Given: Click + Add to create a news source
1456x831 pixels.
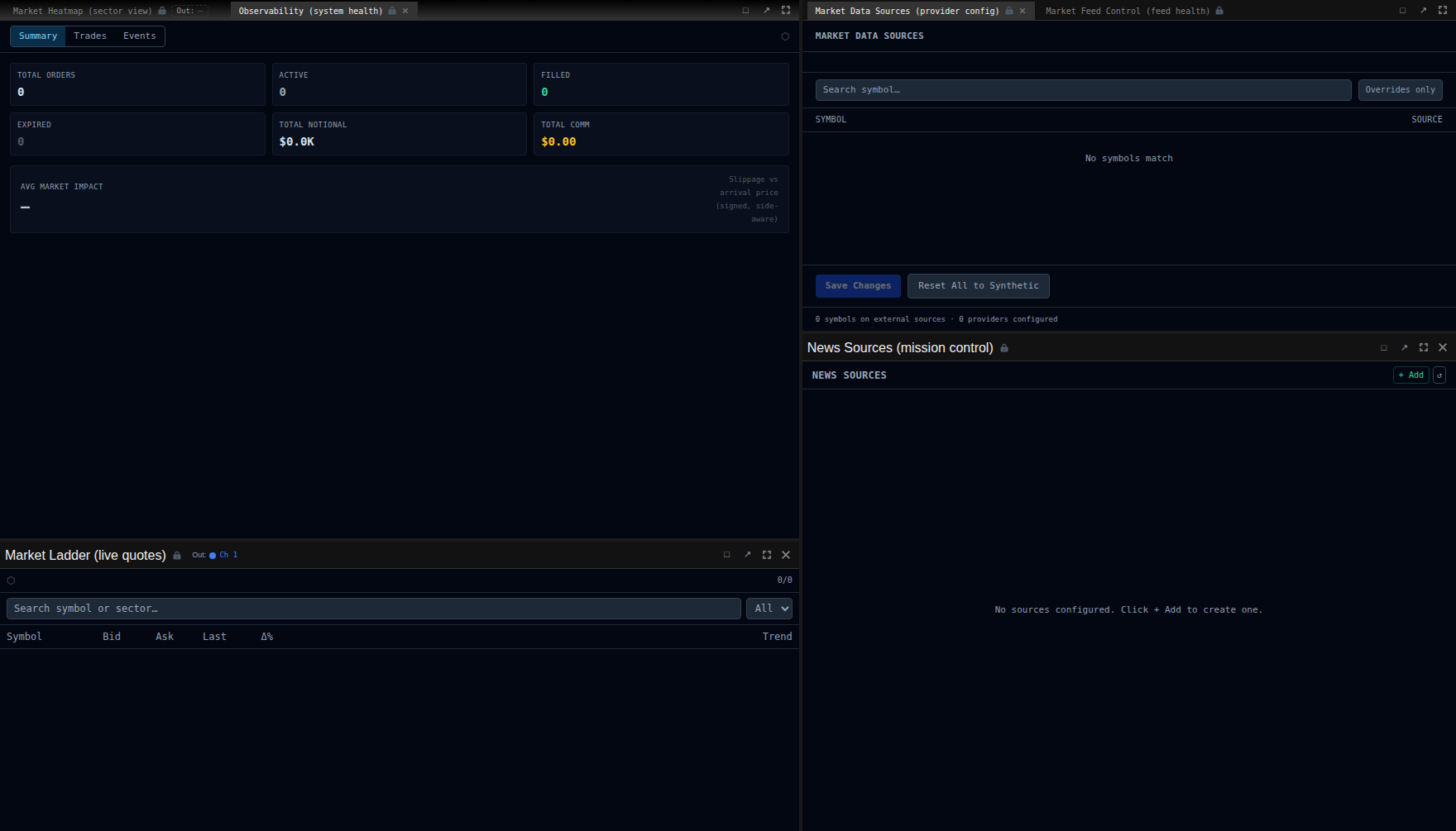Looking at the screenshot, I should coord(1411,375).
